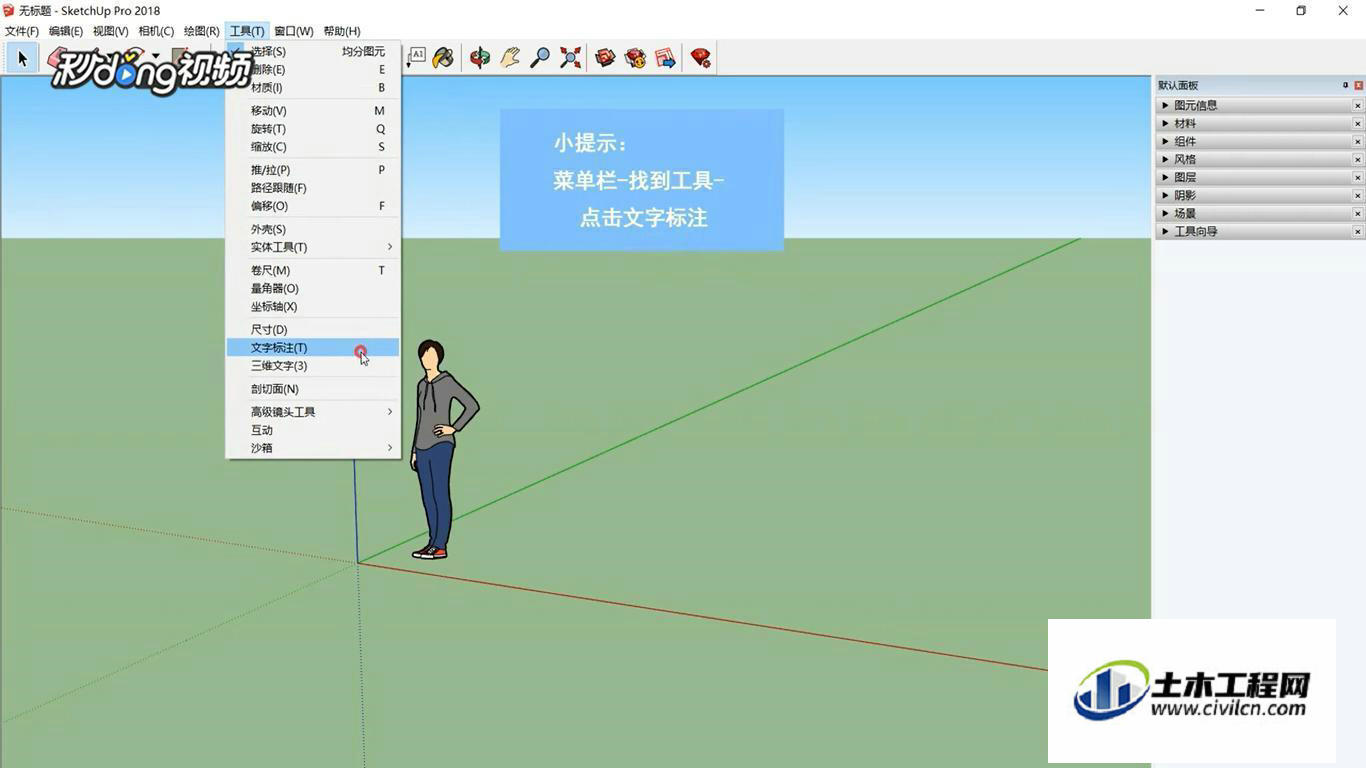Pin the 默认面板 tray with the pin icon

(1345, 85)
